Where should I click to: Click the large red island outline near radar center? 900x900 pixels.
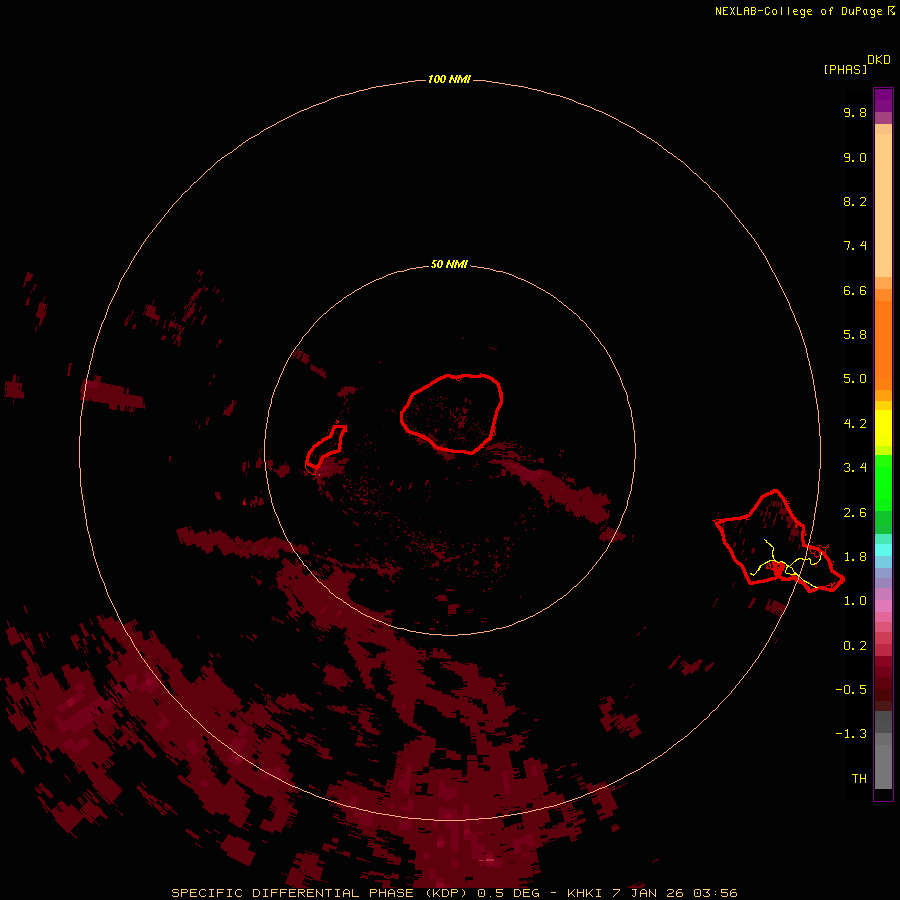(x=452, y=413)
